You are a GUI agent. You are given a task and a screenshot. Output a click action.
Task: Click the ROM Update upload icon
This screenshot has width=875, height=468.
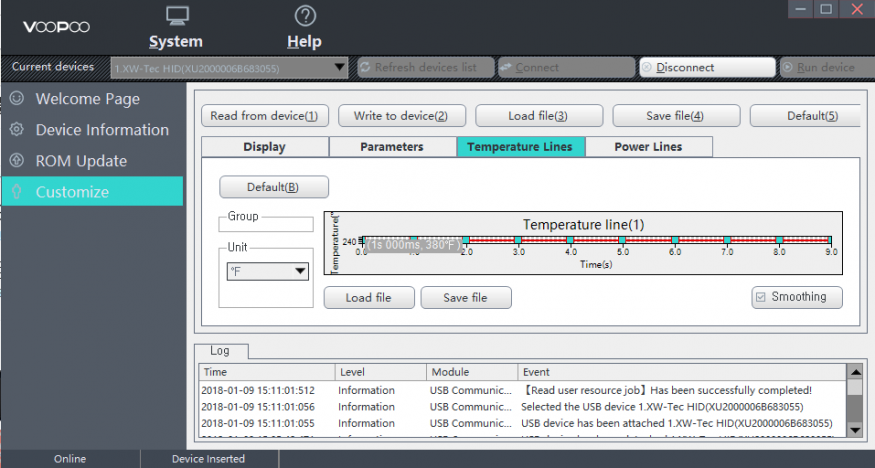(x=17, y=161)
